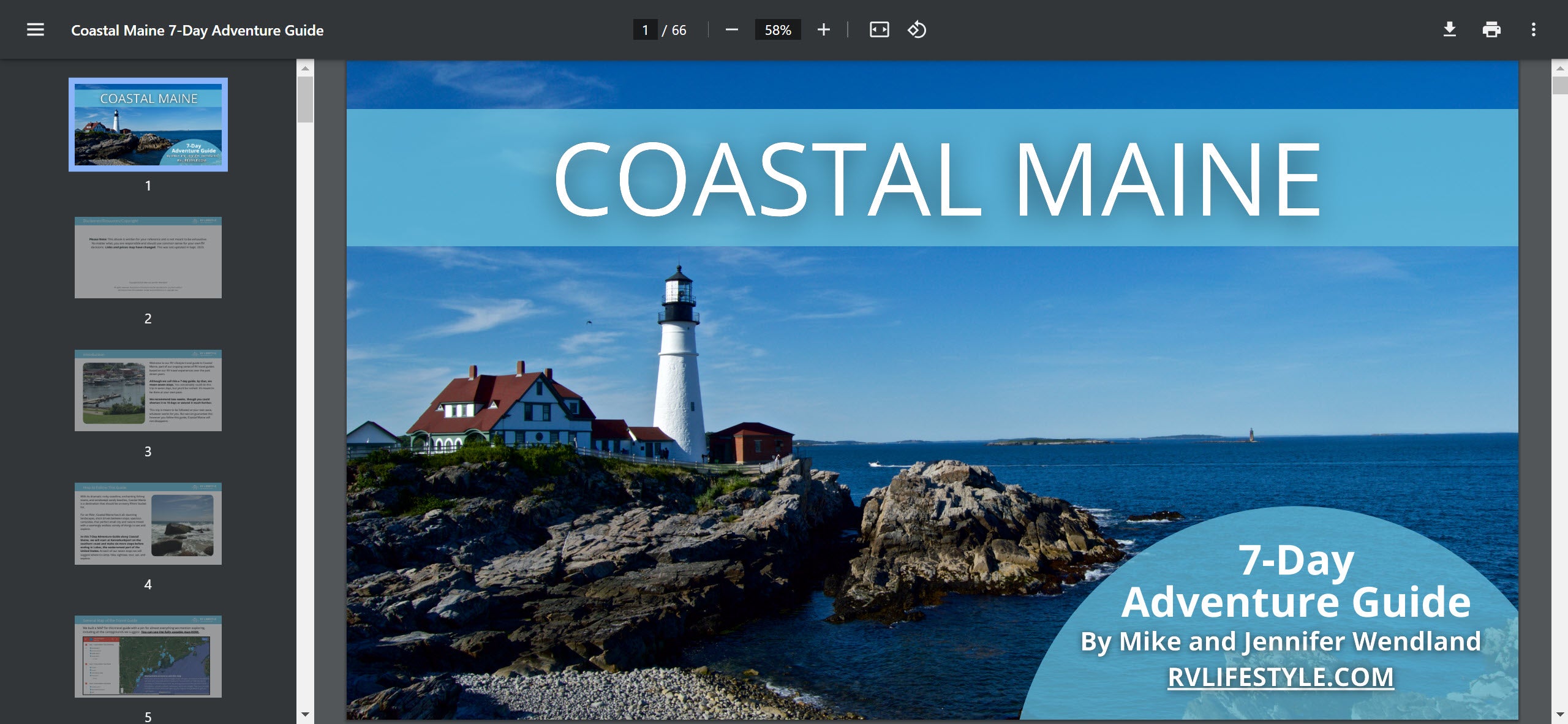The width and height of the screenshot is (1568, 724).
Task: Click the current page number field
Action: (x=646, y=29)
